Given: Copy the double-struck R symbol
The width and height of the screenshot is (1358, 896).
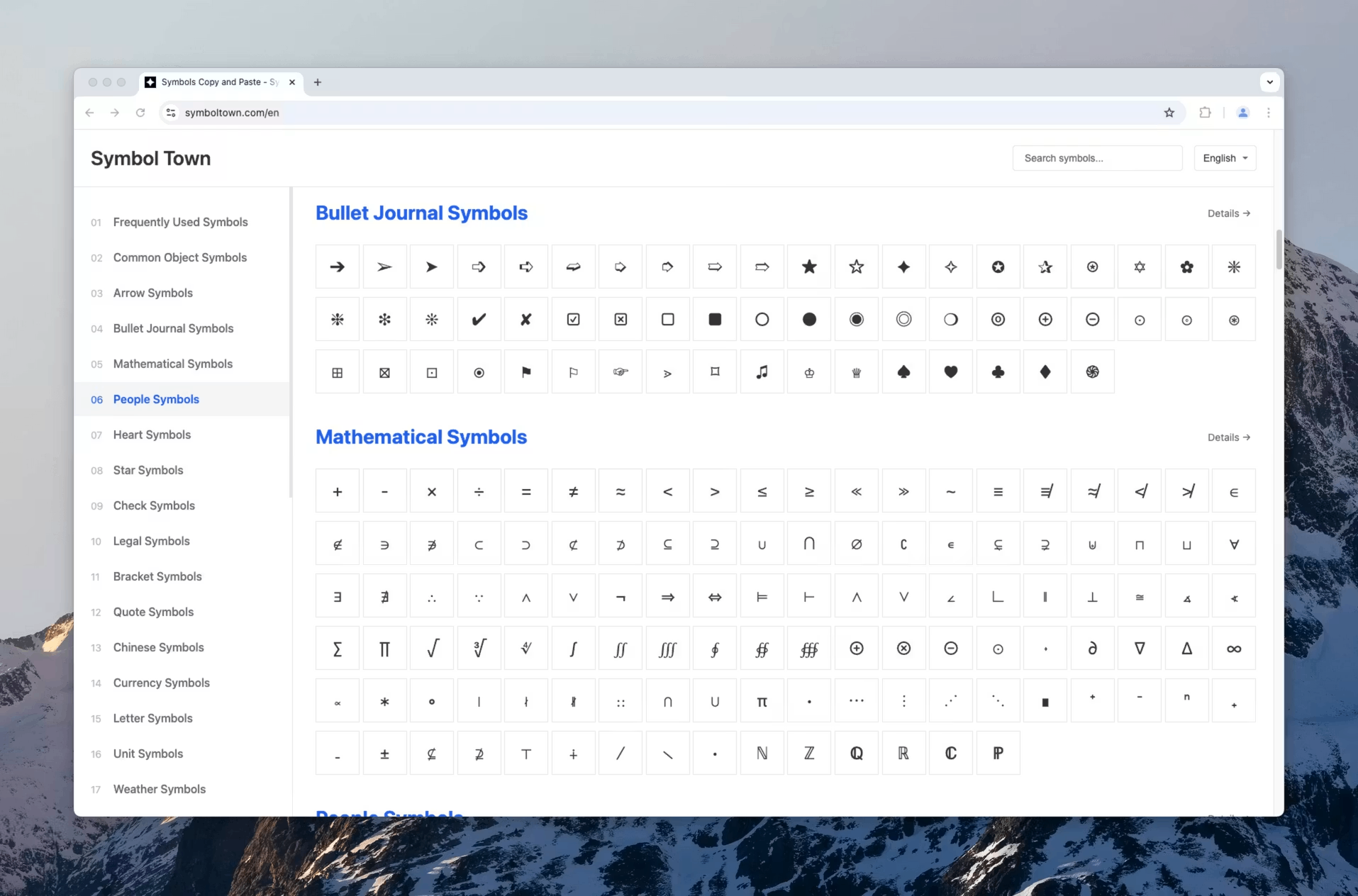Looking at the screenshot, I should point(903,753).
